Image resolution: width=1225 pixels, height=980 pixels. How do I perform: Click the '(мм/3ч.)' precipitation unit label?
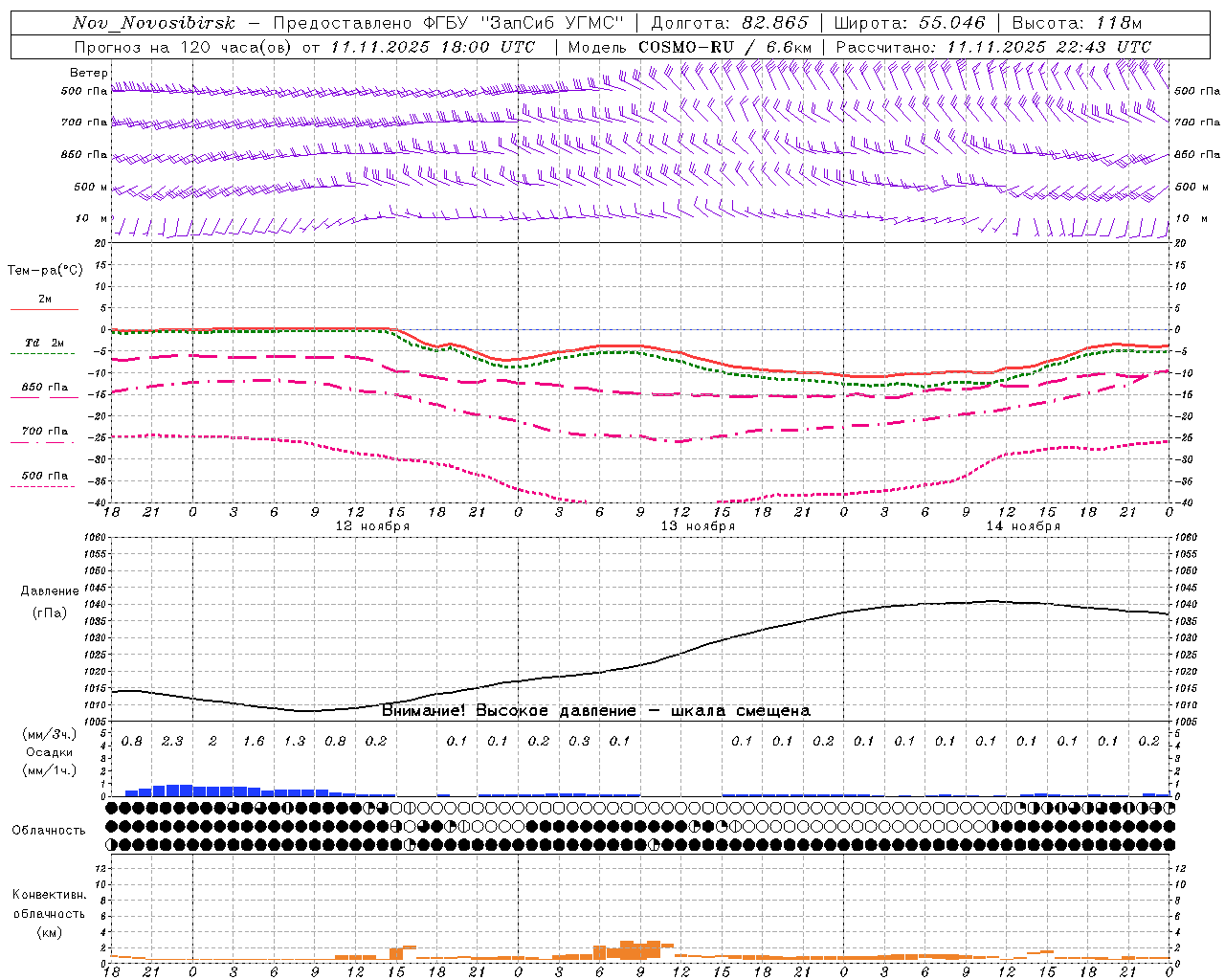(50, 734)
